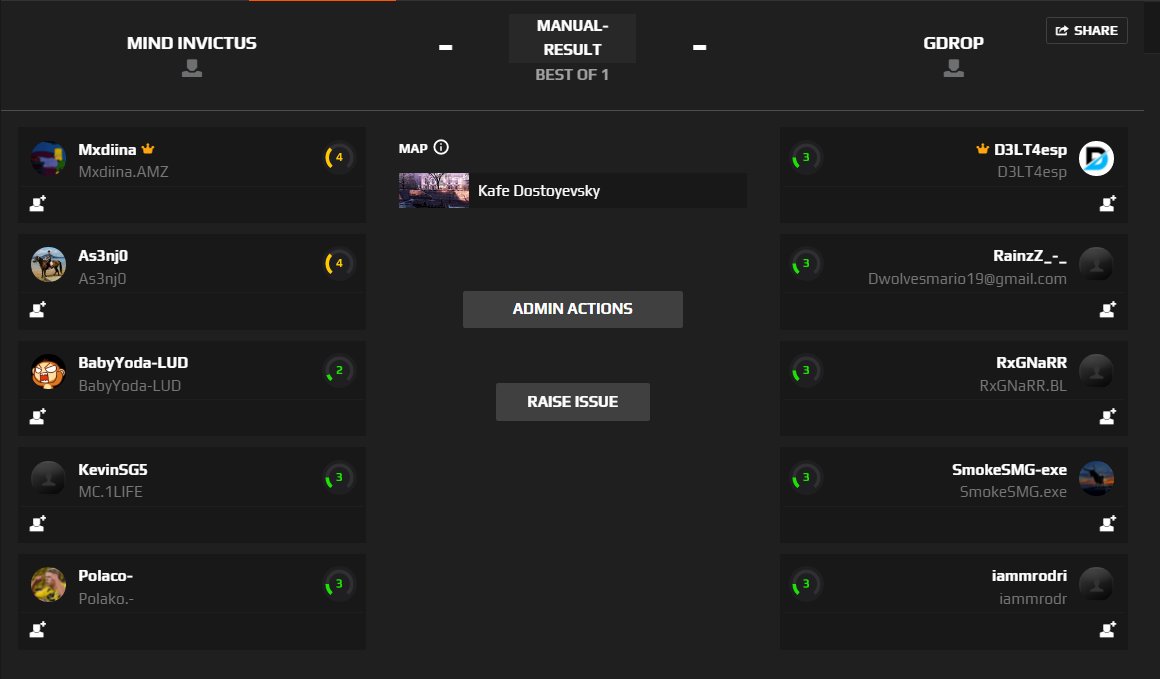
Task: Open KevinSG5's default avatar
Action: pyautogui.click(x=48, y=478)
